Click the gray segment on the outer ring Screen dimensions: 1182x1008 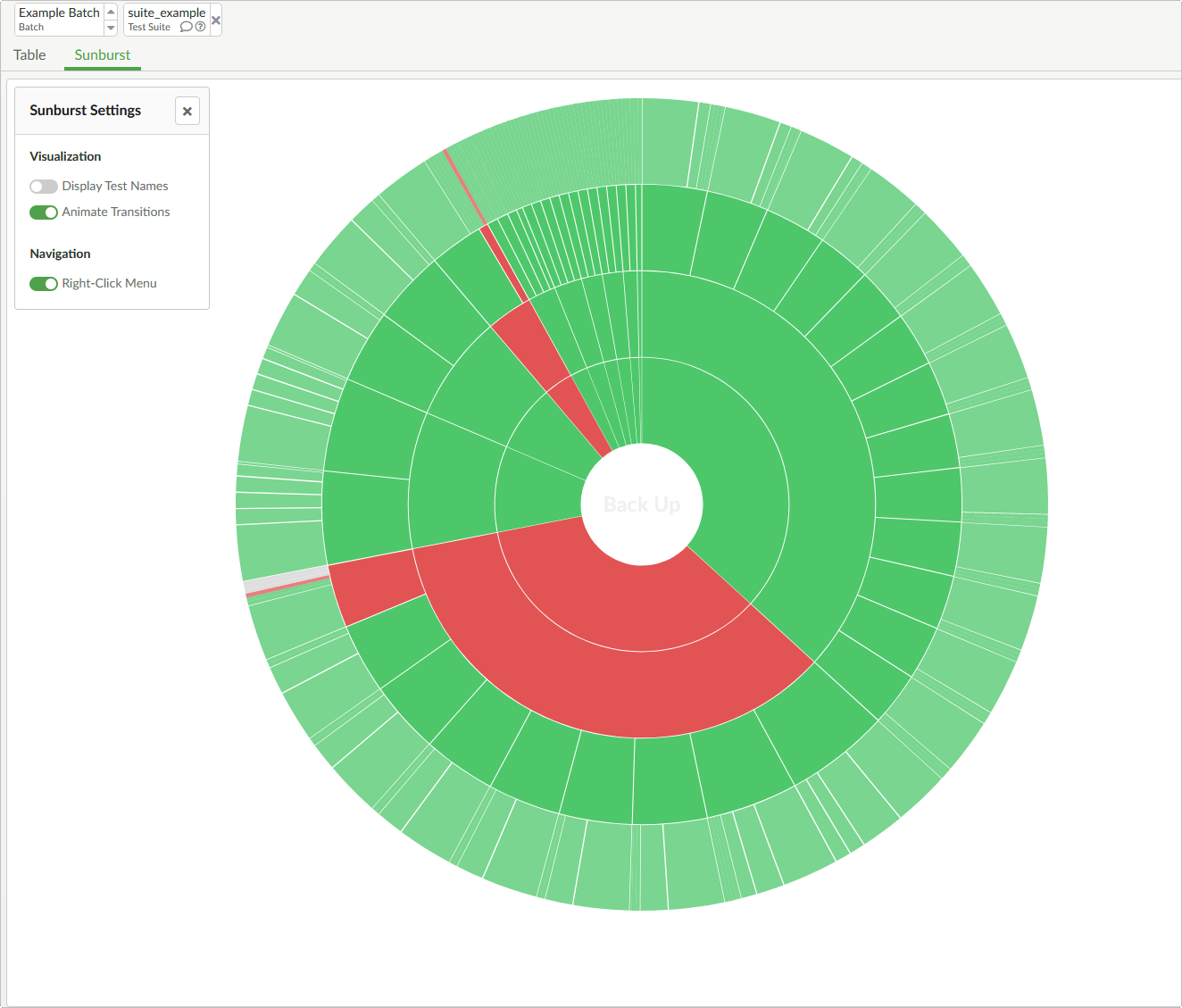[x=286, y=578]
